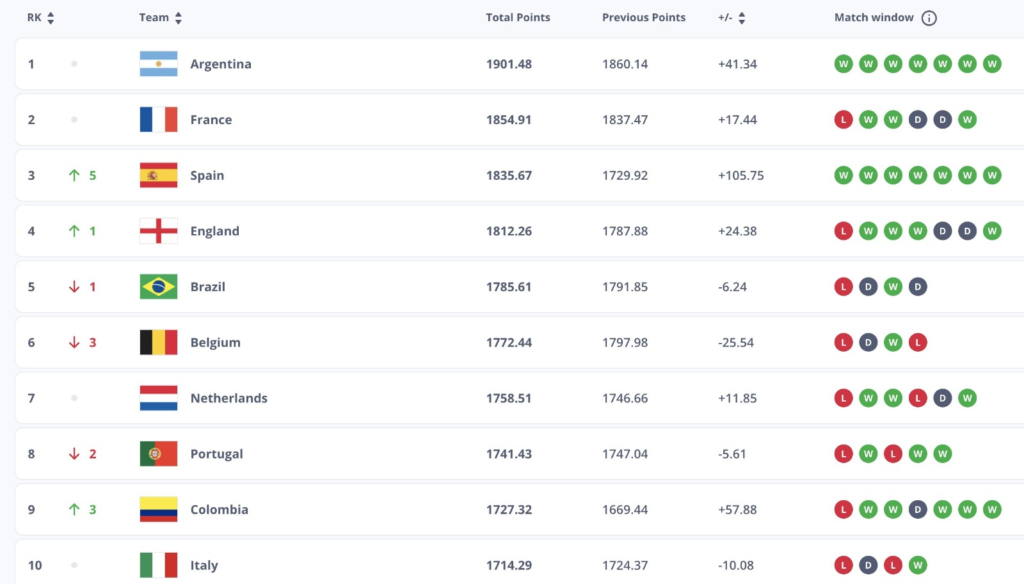The height and width of the screenshot is (584, 1024).
Task: Sort table by RK column arrows
Action: 50,18
